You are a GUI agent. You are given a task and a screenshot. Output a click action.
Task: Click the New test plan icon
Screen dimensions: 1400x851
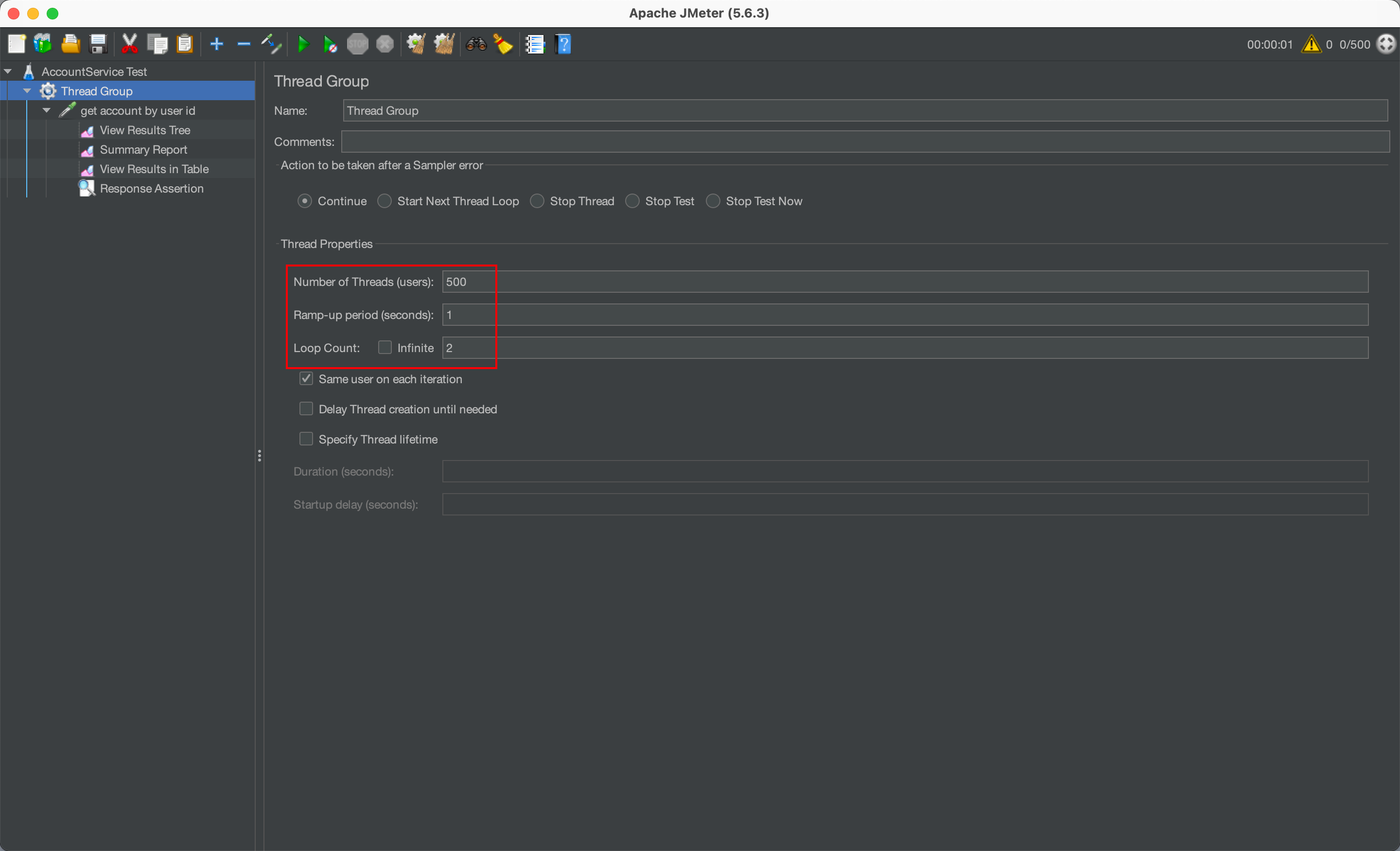[16, 44]
